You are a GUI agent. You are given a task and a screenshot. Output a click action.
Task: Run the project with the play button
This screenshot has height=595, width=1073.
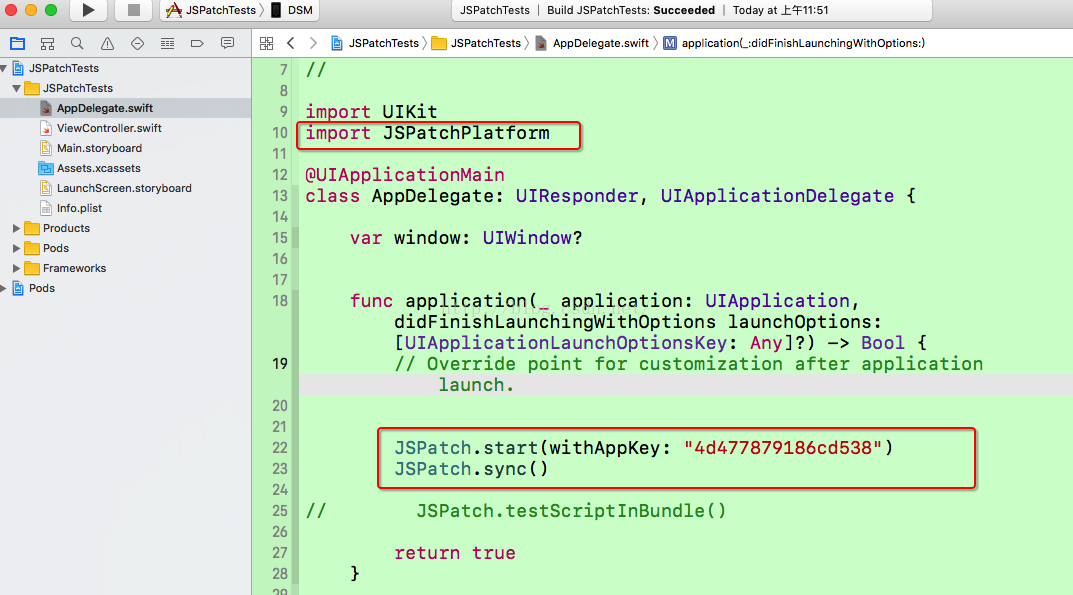tap(88, 10)
